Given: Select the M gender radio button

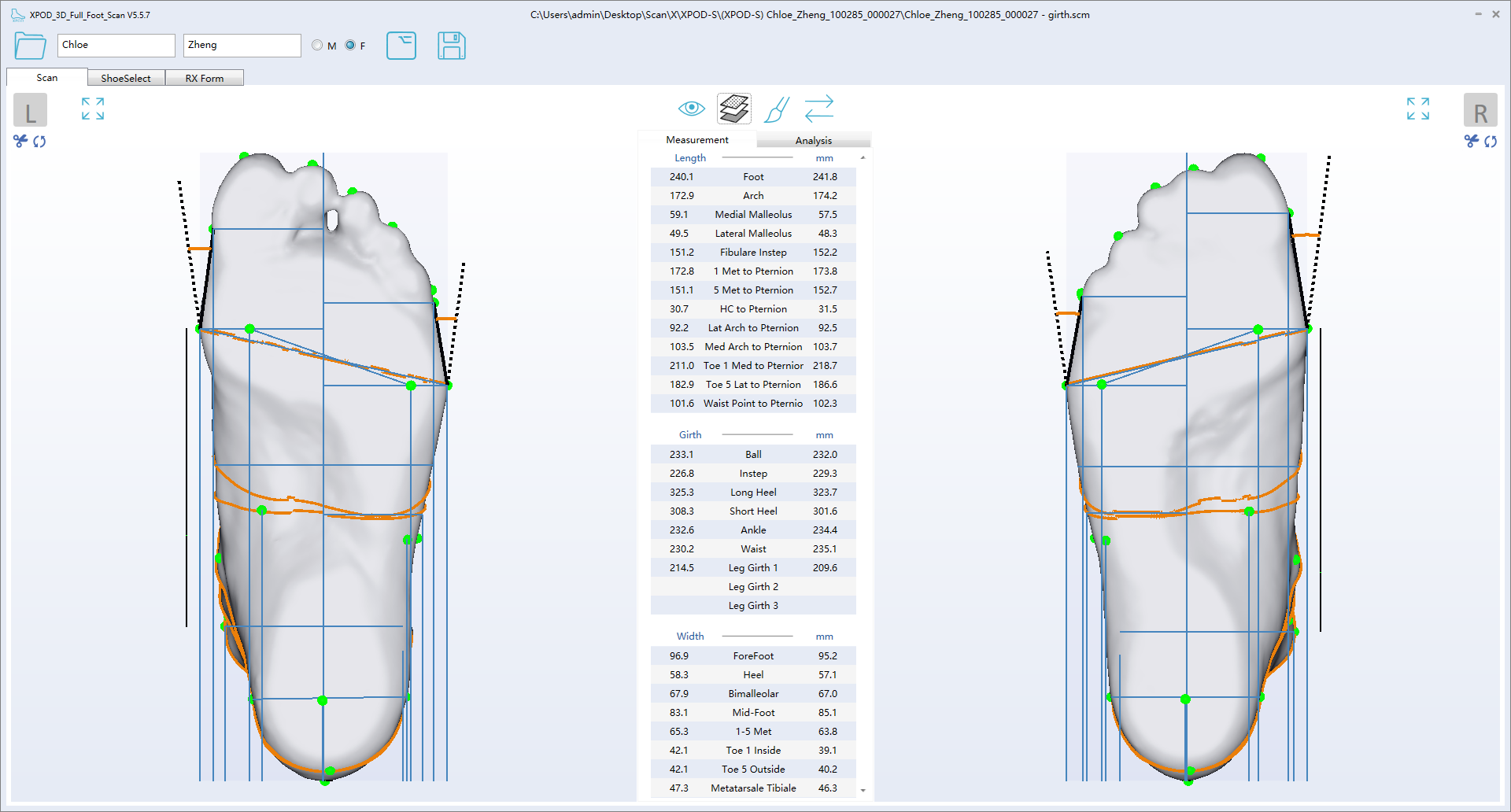Looking at the screenshot, I should (317, 46).
